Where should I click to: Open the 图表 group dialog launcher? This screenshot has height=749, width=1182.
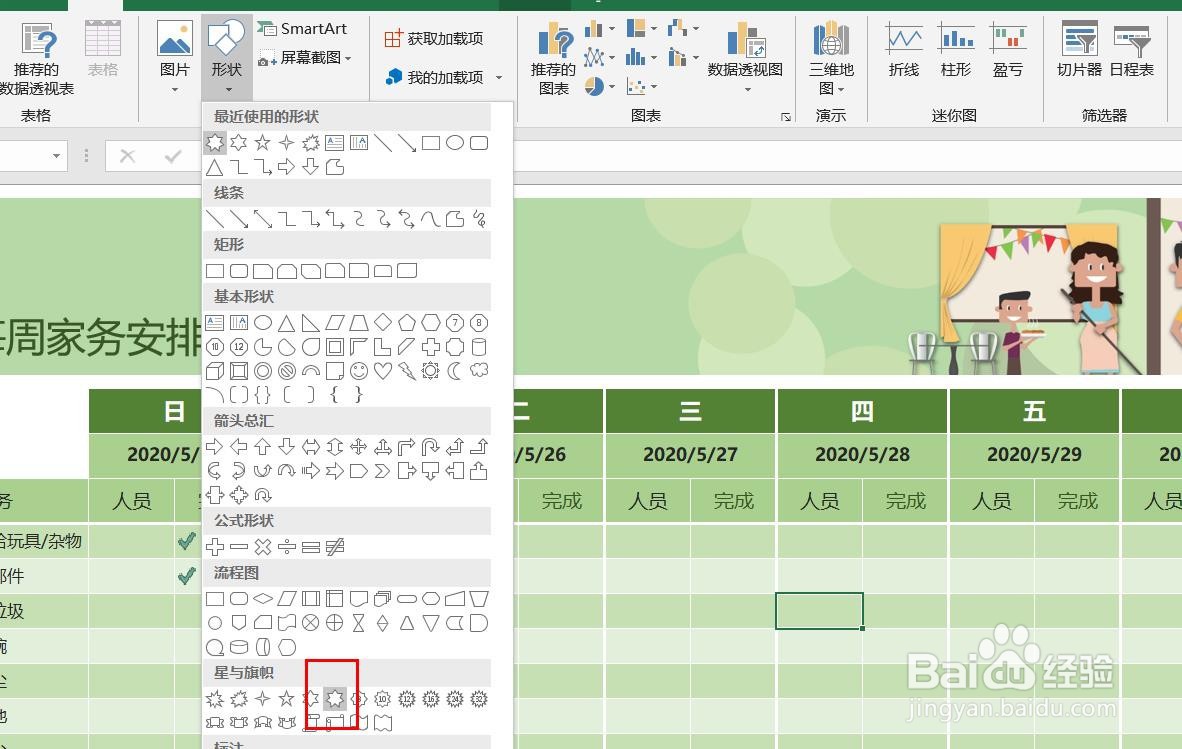(x=785, y=117)
